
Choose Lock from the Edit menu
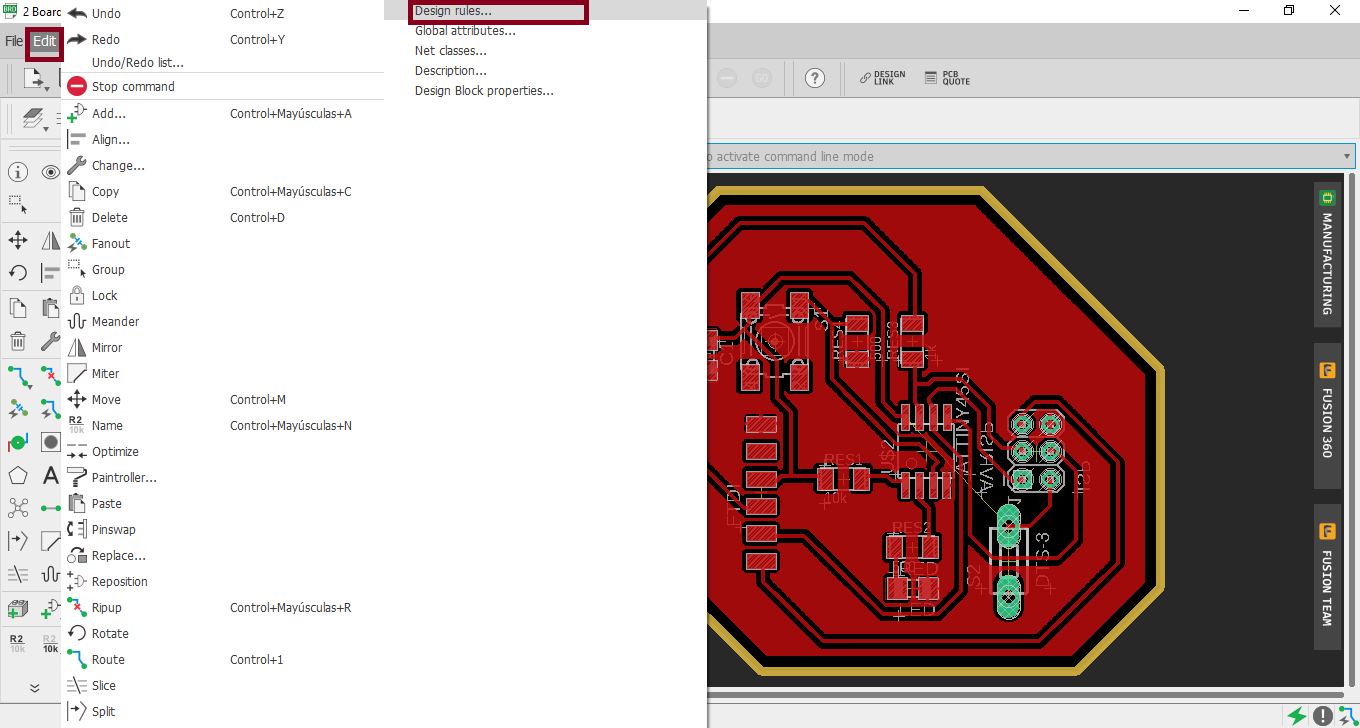[224, 296]
